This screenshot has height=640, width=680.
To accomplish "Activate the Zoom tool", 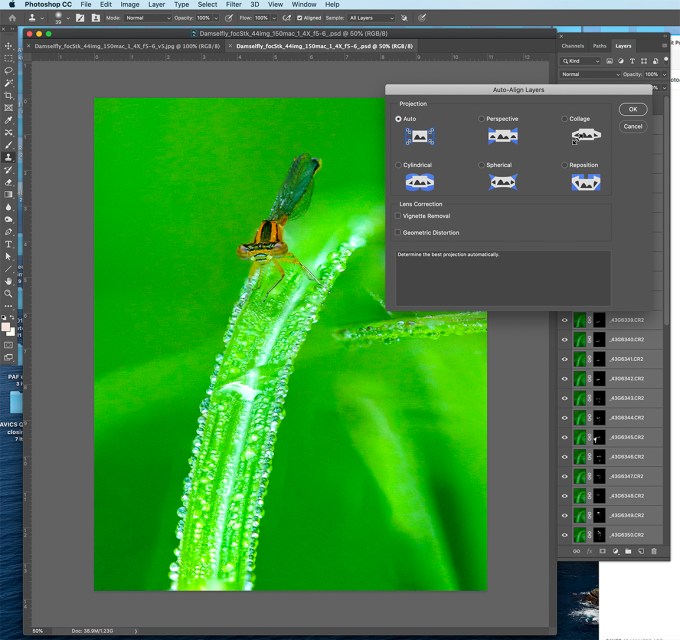I will point(9,293).
